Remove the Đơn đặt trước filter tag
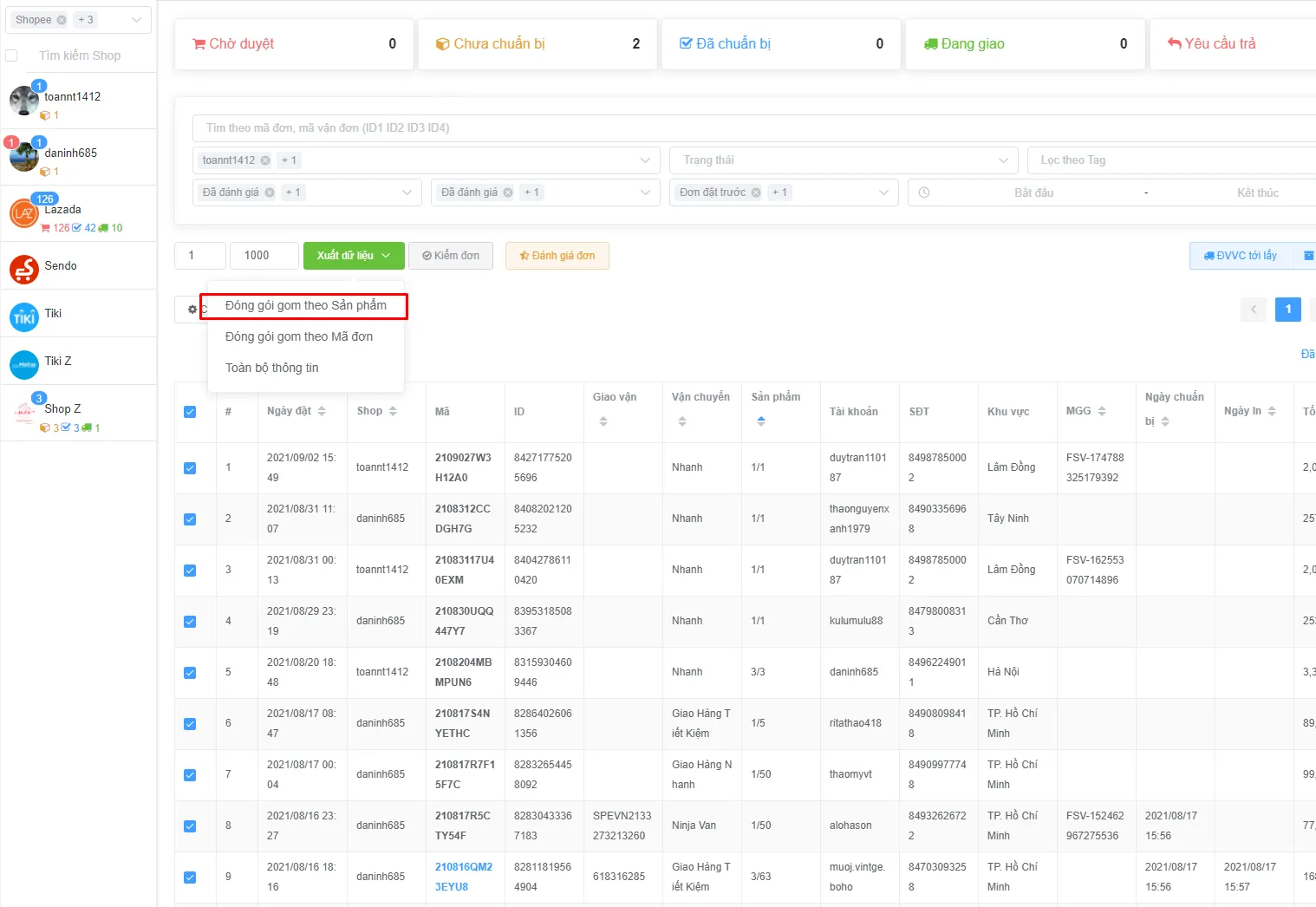Image resolution: width=1316 pixels, height=907 pixels. coord(756,192)
